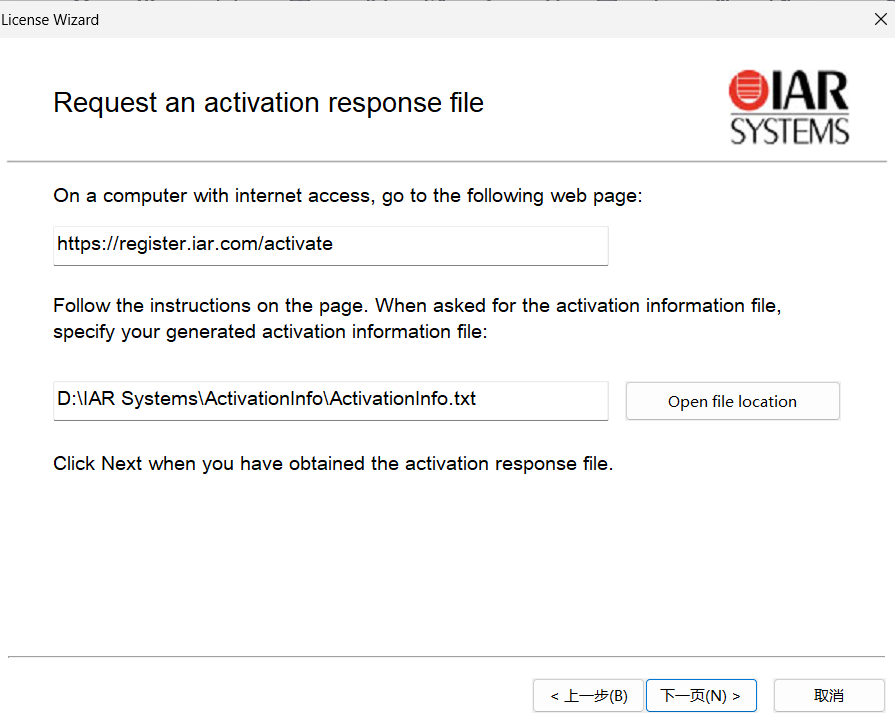The width and height of the screenshot is (895, 720).
Task: Go to the next page with 下一页(N)
Action: tap(701, 695)
